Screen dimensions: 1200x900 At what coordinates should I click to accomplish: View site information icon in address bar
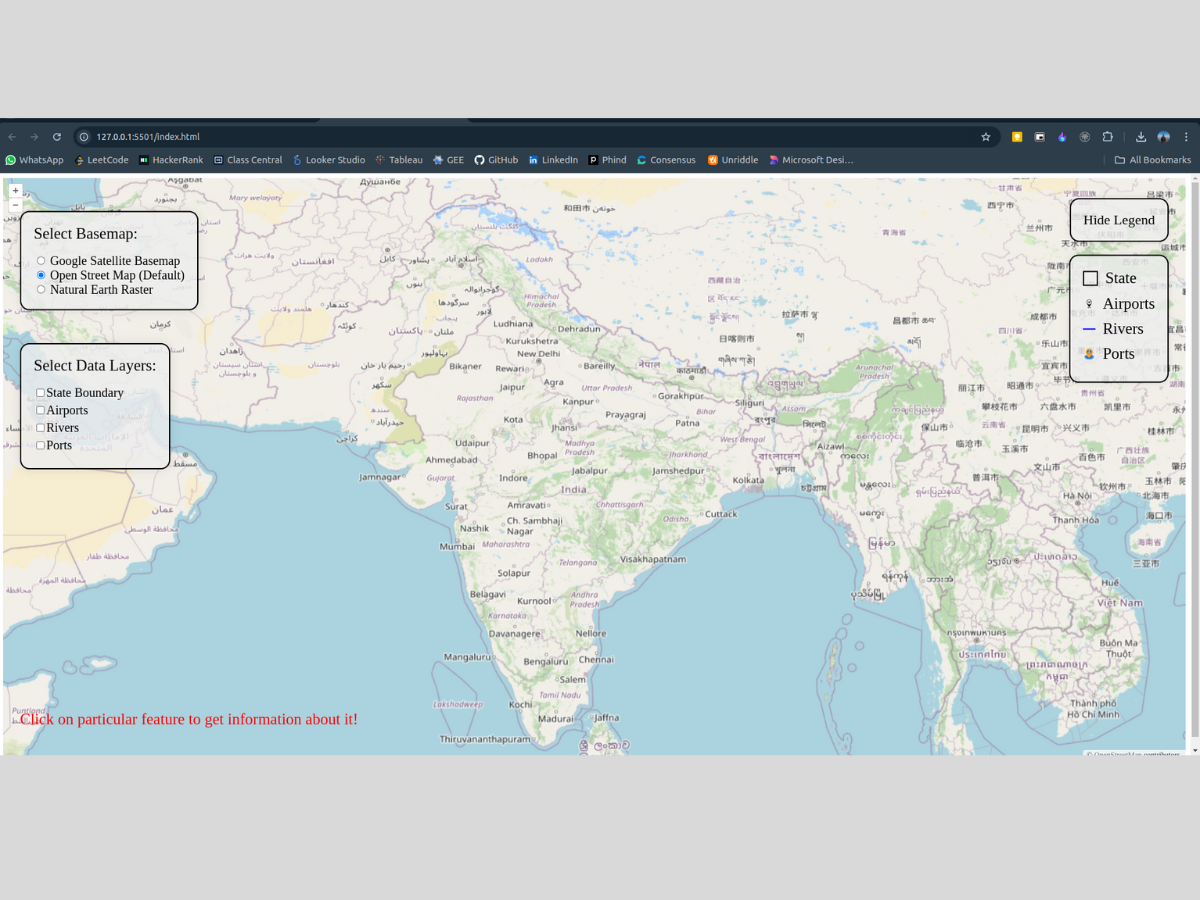85,137
